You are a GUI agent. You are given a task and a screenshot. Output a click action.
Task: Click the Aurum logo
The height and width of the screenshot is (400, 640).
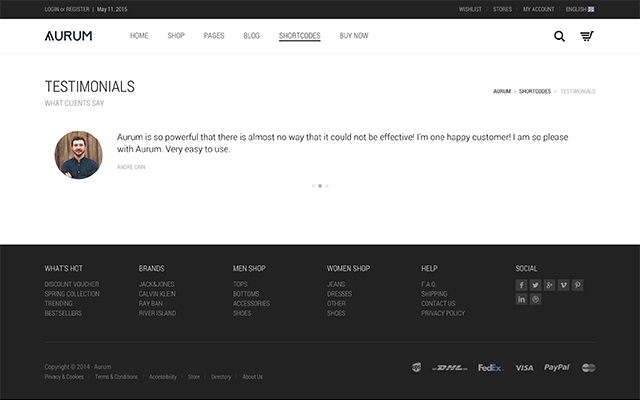[x=68, y=36]
